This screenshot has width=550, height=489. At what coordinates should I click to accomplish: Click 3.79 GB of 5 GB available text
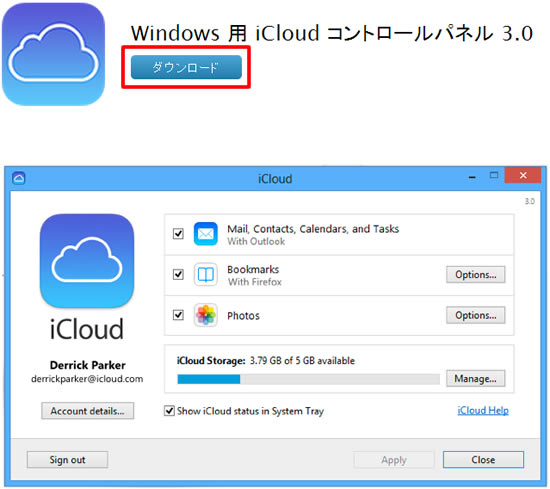[302, 361]
